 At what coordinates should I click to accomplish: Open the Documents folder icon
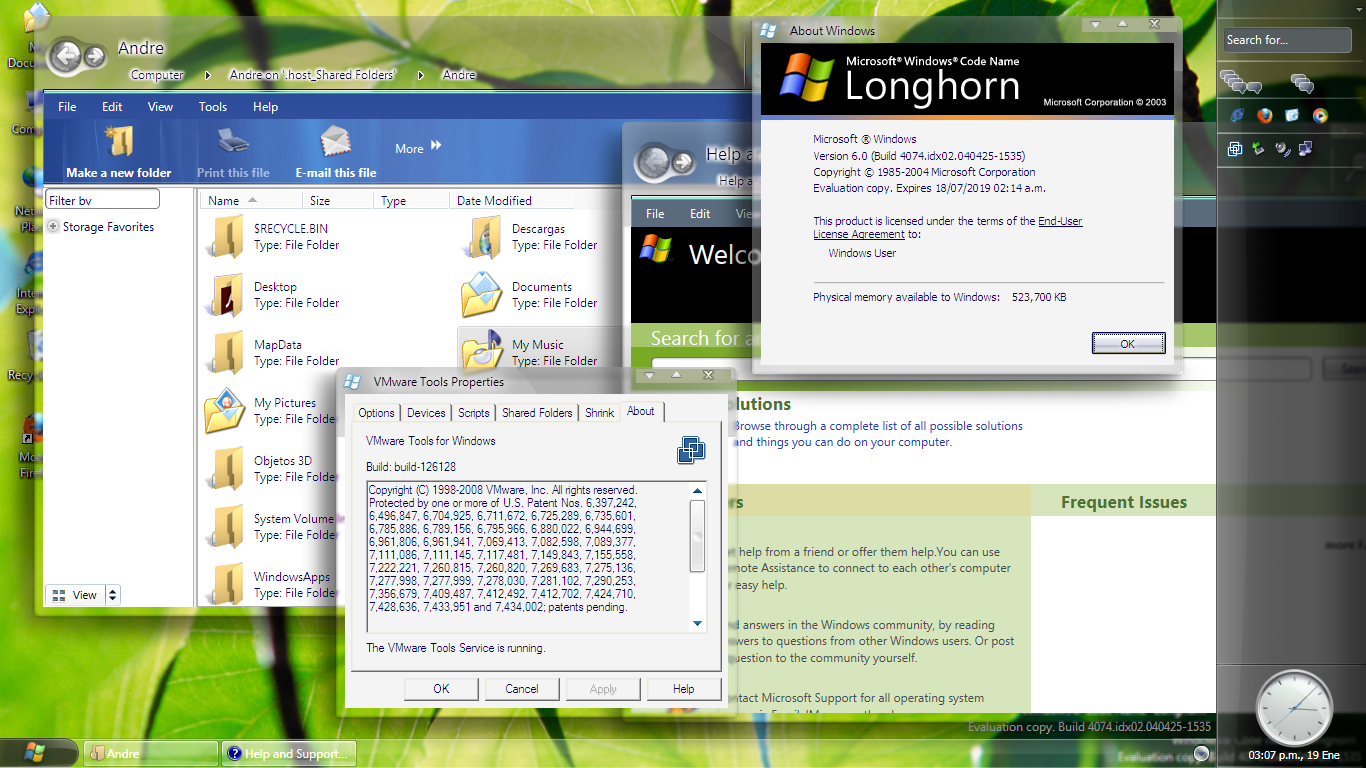tap(482, 294)
